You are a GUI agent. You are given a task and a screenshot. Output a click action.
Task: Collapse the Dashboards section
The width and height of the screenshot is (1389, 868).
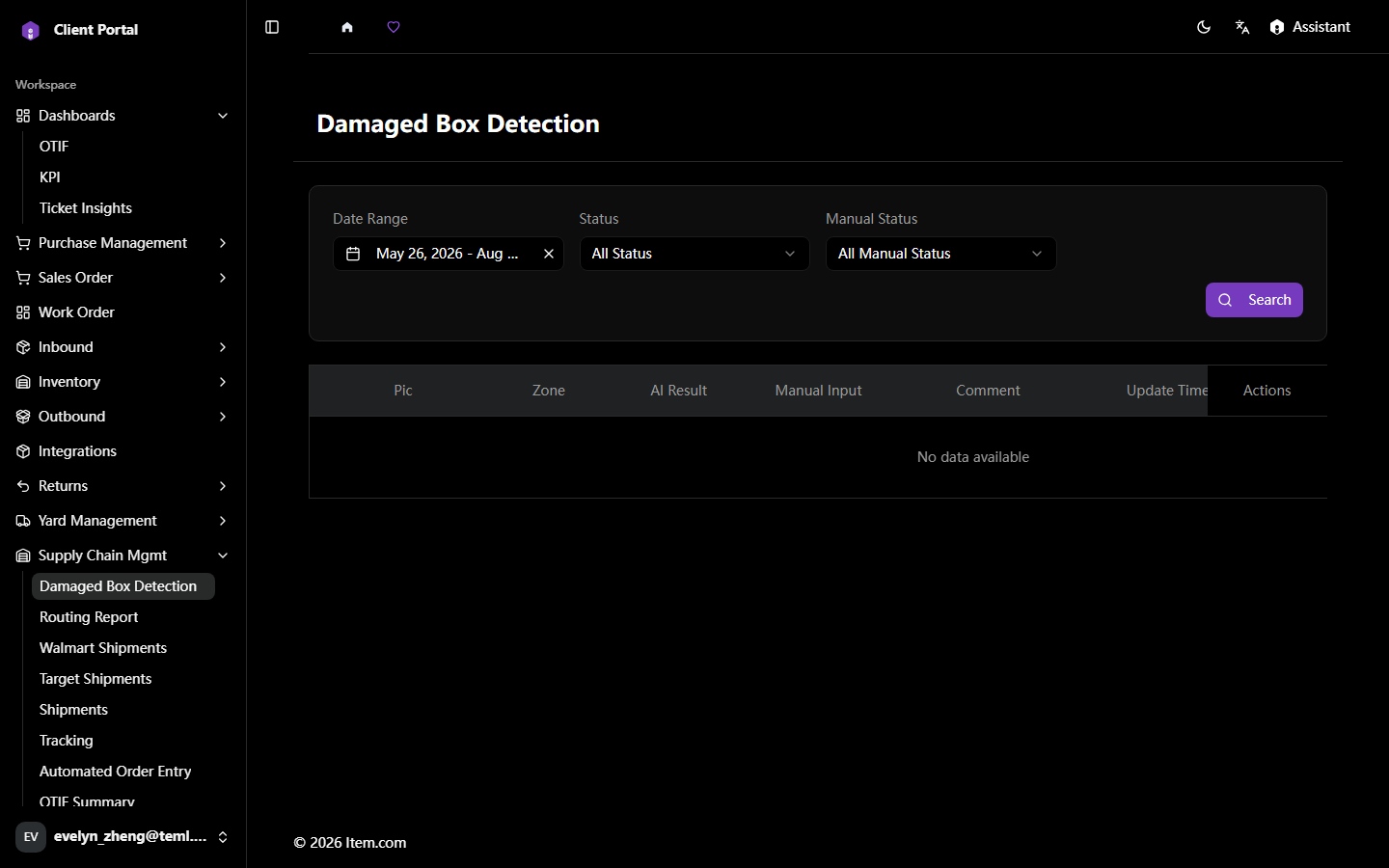(x=123, y=116)
